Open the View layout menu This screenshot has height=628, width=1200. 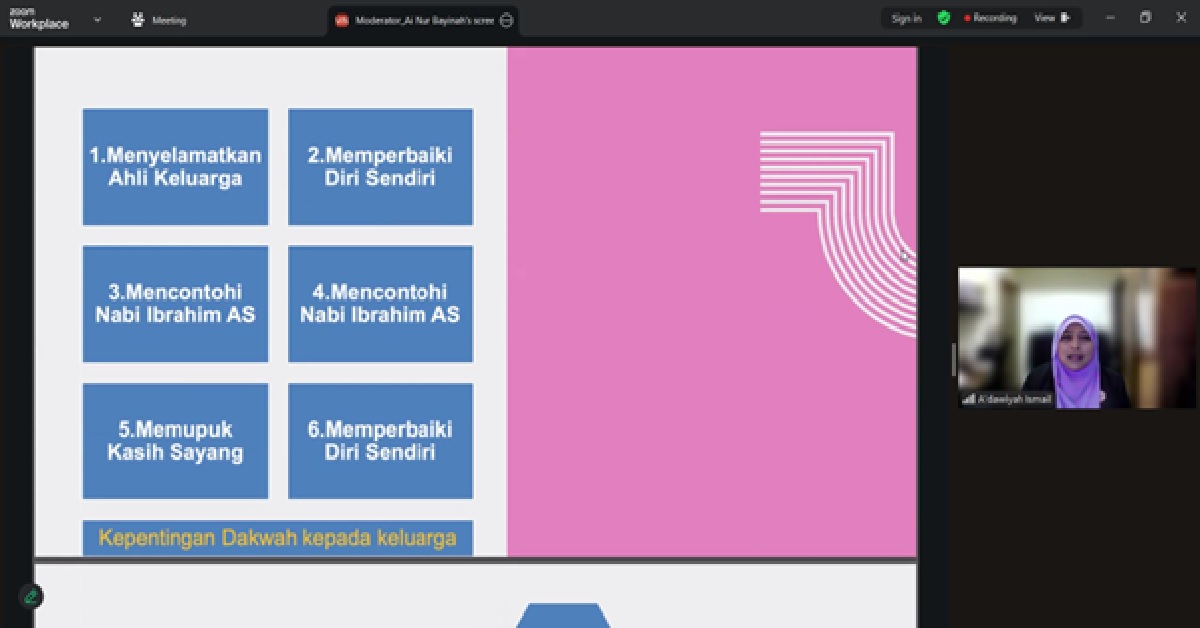(1051, 18)
